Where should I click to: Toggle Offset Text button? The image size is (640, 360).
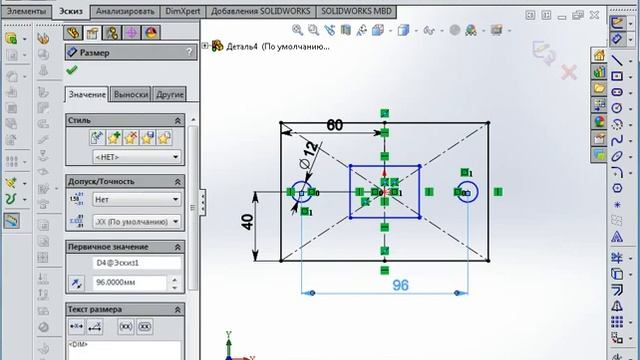click(x=95, y=327)
